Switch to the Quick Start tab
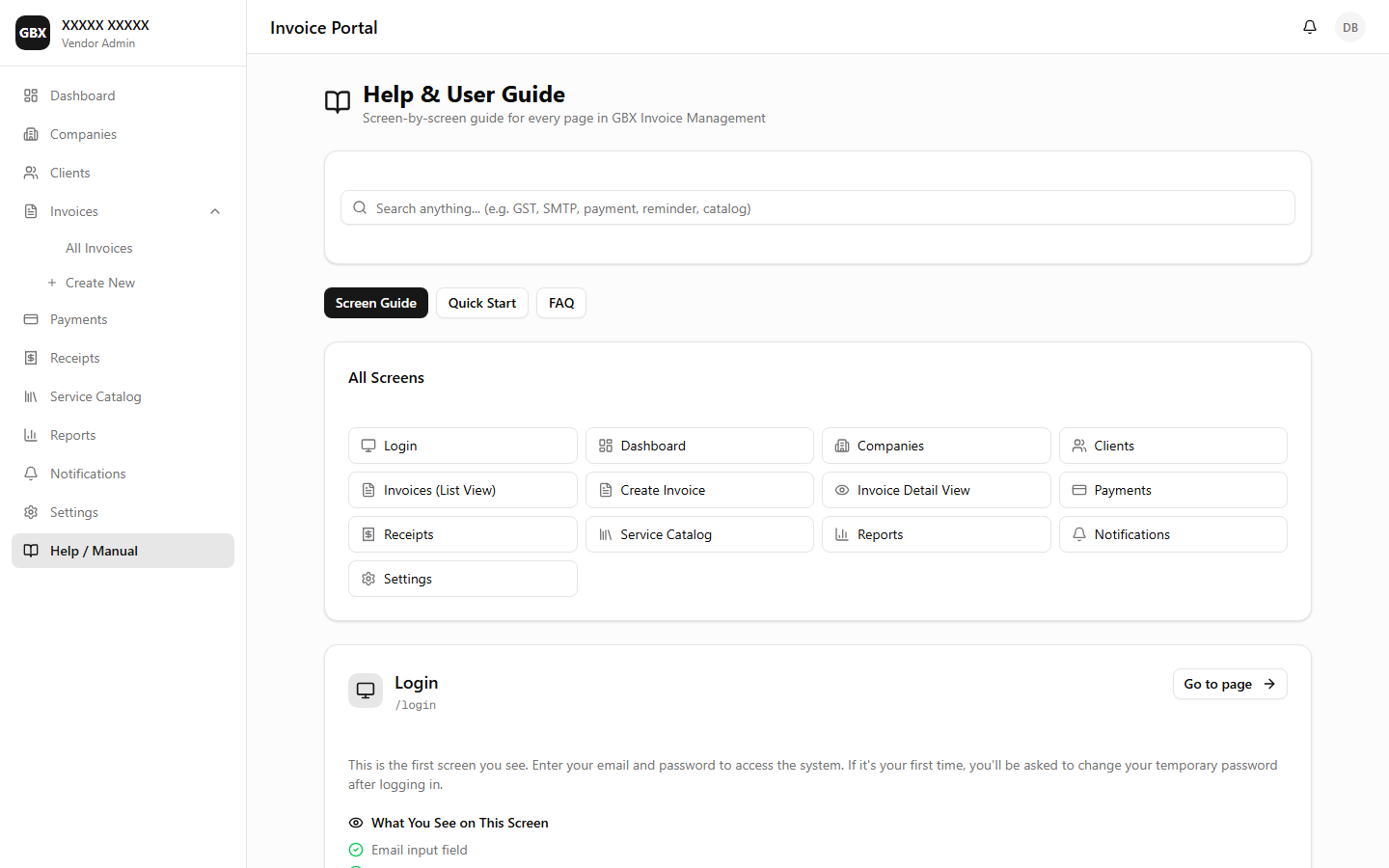The image size is (1389, 868). coord(482,303)
